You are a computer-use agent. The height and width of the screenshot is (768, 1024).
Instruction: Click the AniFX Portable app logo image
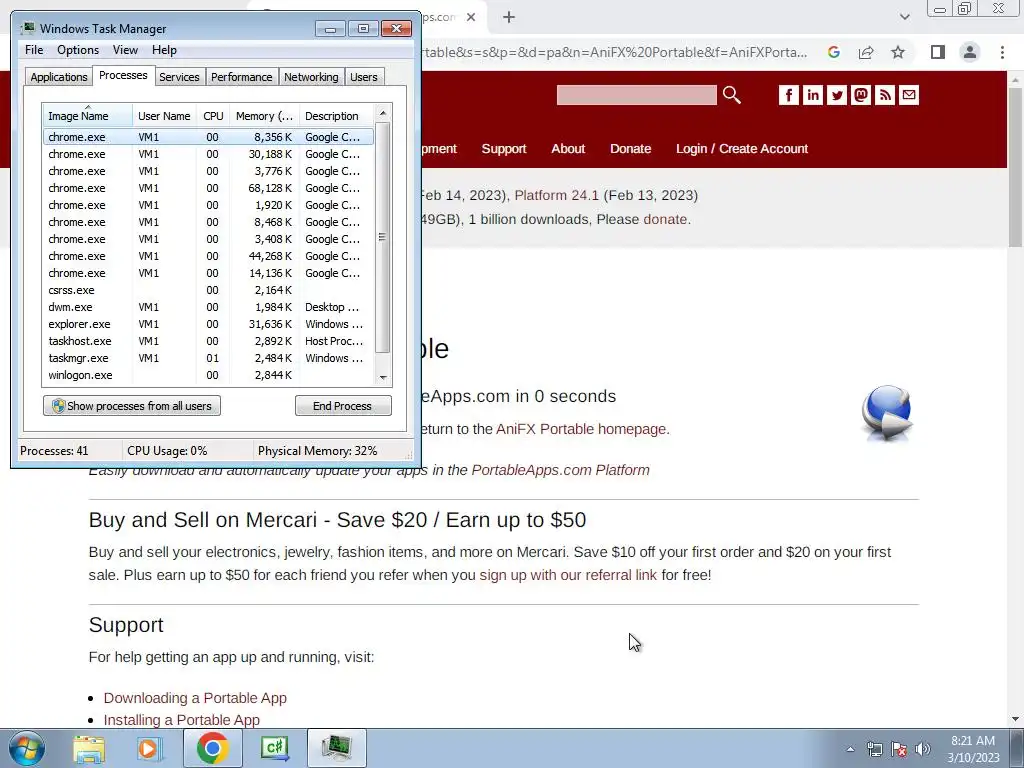[886, 413]
